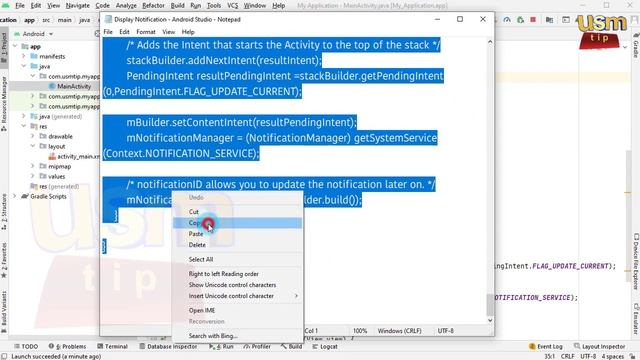Screen dimensions: 640x360
Task: Click the Gradle Scripts elephant icon
Action: pos(25,196)
